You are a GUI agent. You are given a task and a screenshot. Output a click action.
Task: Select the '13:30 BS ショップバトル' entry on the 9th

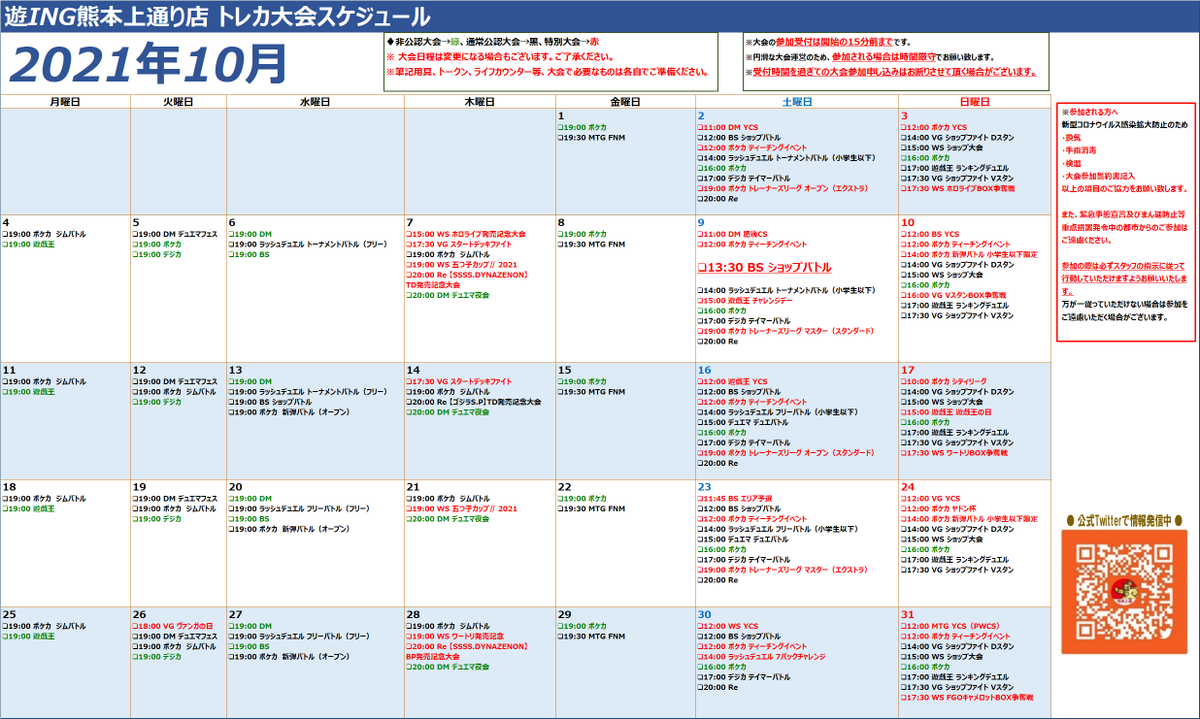pyautogui.click(x=765, y=268)
